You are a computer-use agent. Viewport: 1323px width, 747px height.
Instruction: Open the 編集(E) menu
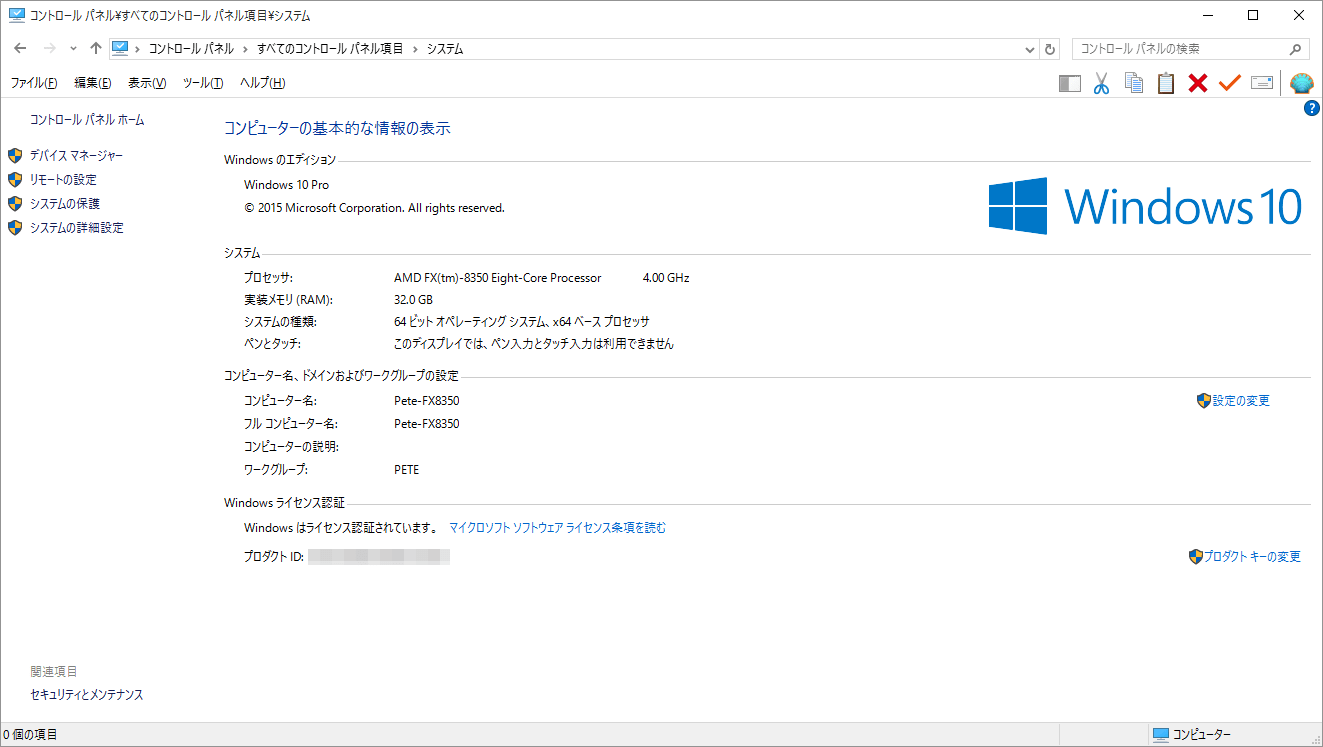[93, 83]
